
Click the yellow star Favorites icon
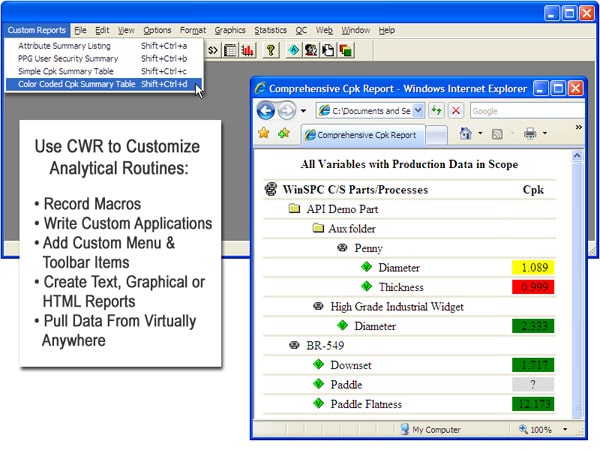click(264, 133)
